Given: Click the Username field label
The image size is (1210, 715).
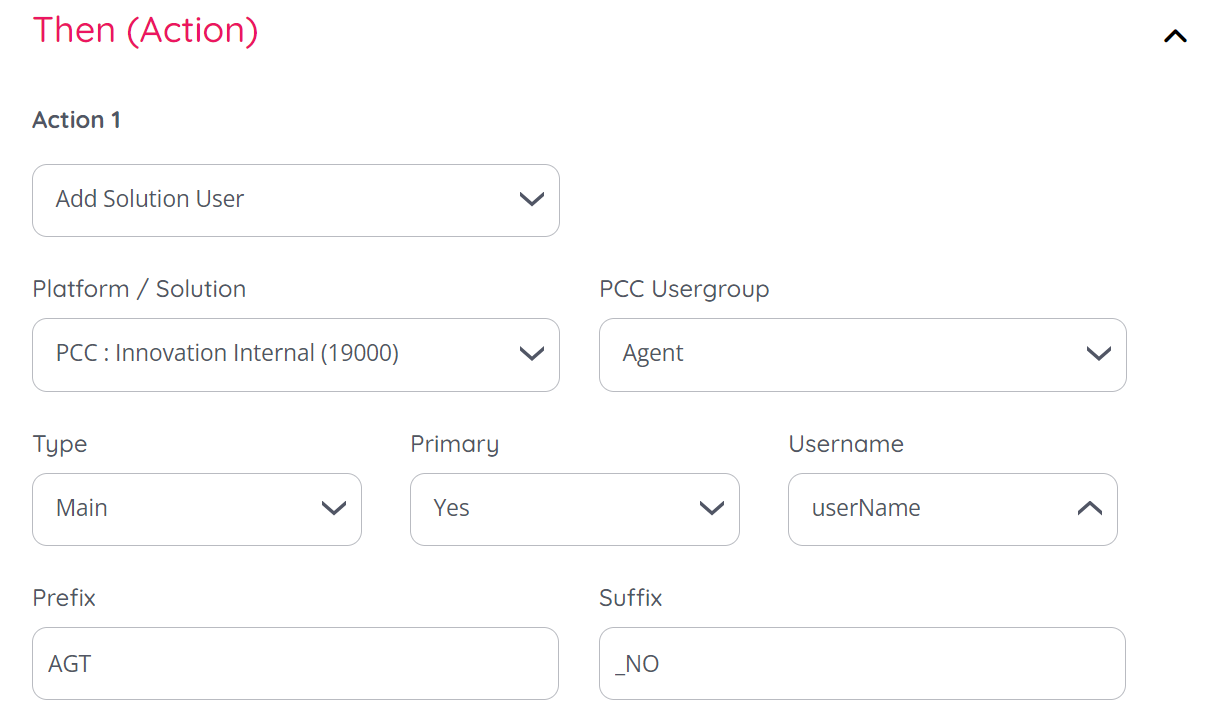Looking at the screenshot, I should pyautogui.click(x=846, y=444).
